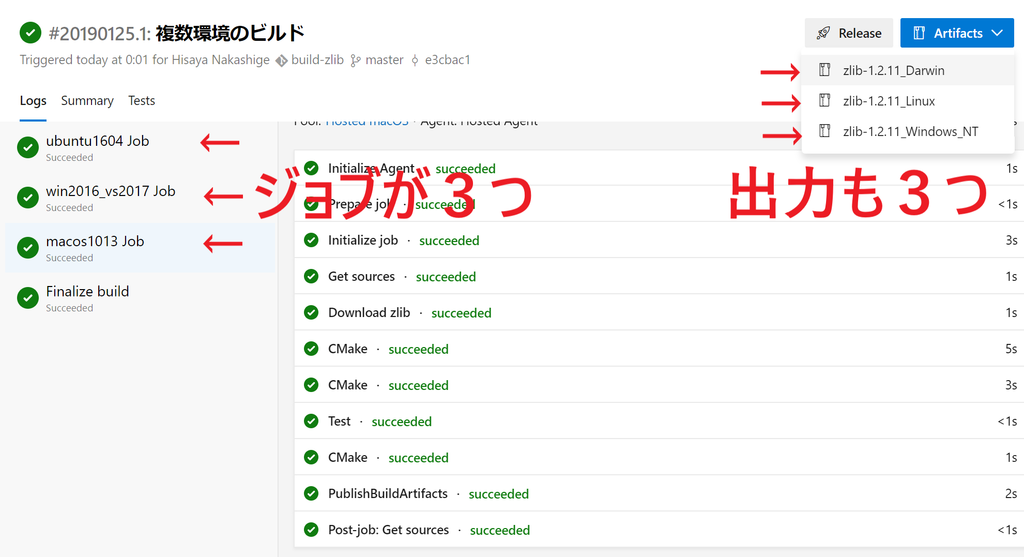This screenshot has width=1024, height=557.
Task: Click the success icon of ubuntu1604 Job
Action: [27, 148]
